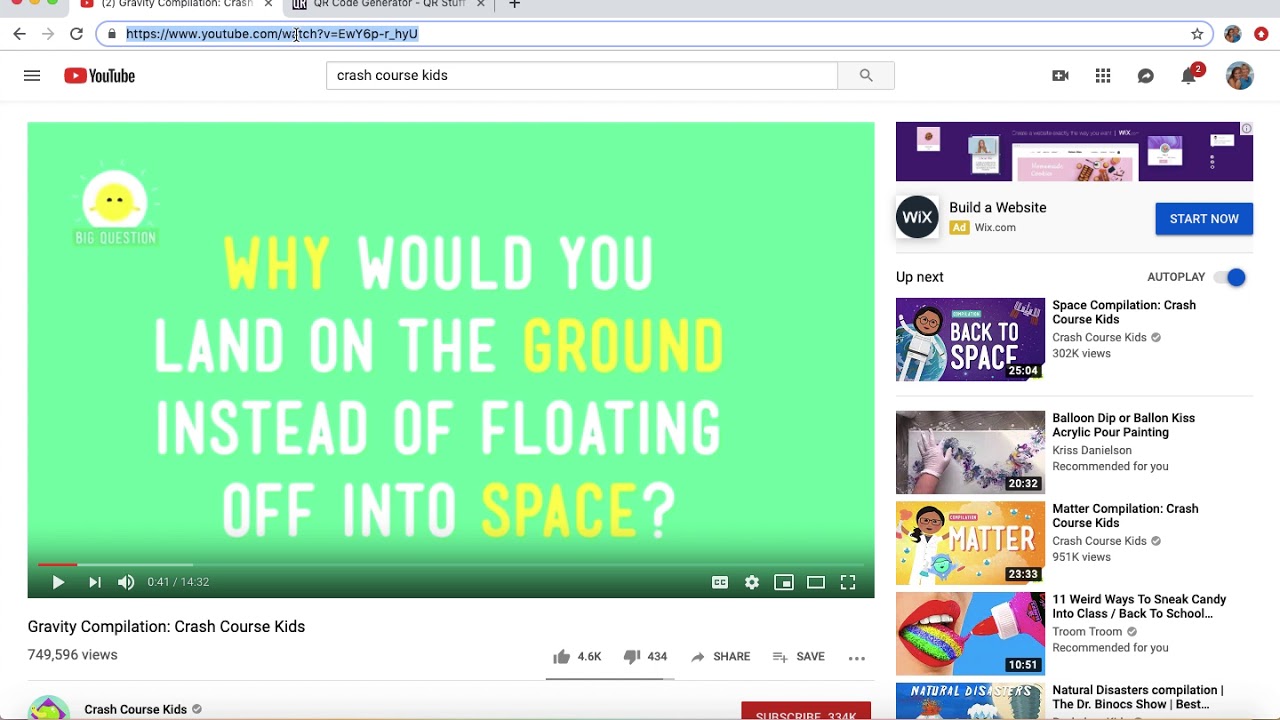Click the search magnifier button

(x=866, y=75)
